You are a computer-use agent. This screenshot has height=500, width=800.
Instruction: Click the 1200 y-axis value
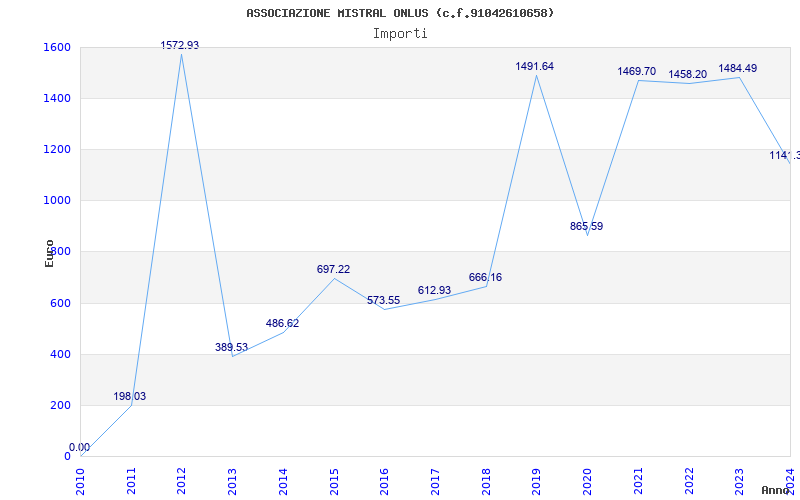(x=58, y=149)
